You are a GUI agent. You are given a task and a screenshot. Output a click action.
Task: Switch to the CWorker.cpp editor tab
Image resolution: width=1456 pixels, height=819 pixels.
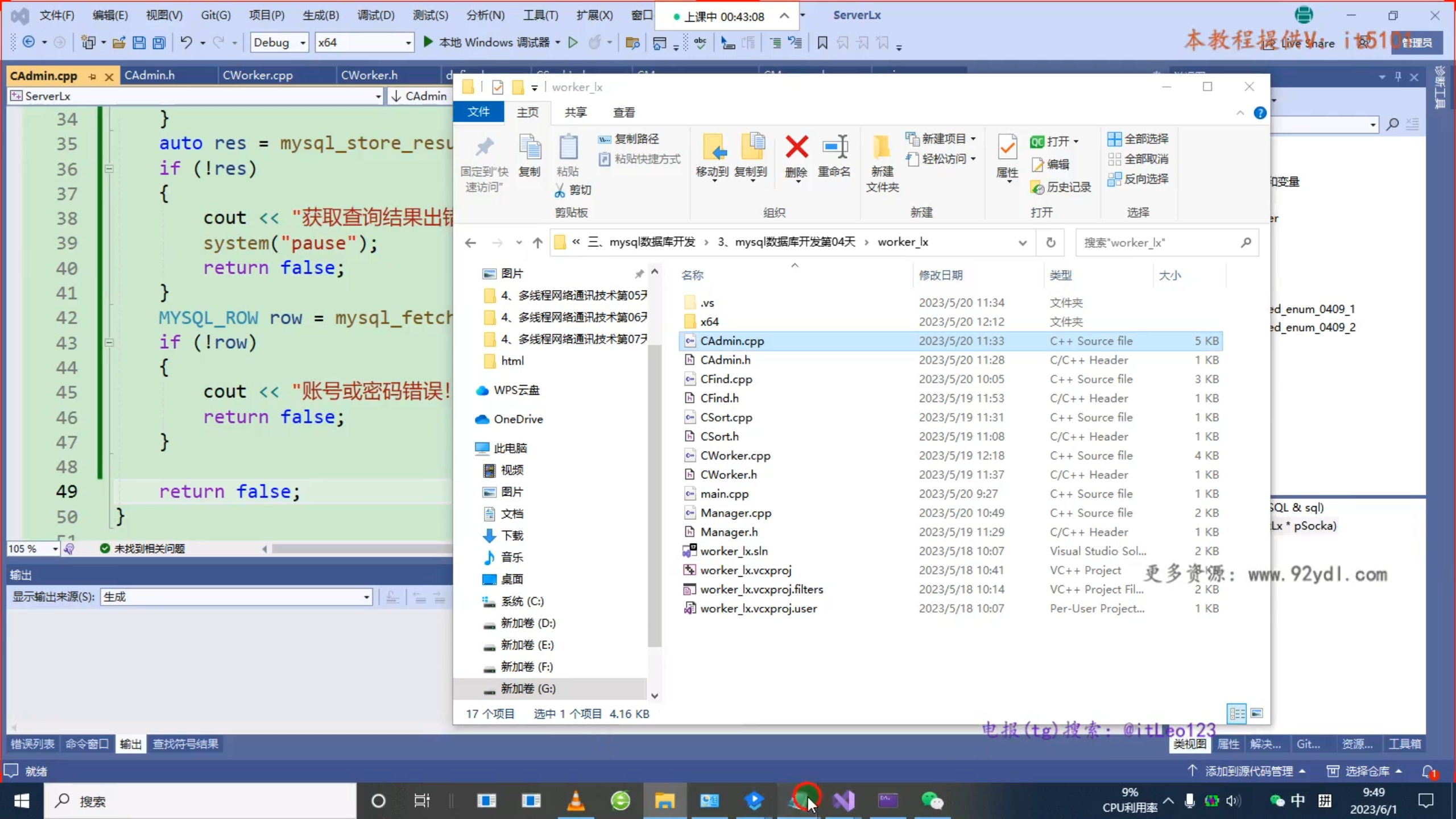pyautogui.click(x=257, y=75)
